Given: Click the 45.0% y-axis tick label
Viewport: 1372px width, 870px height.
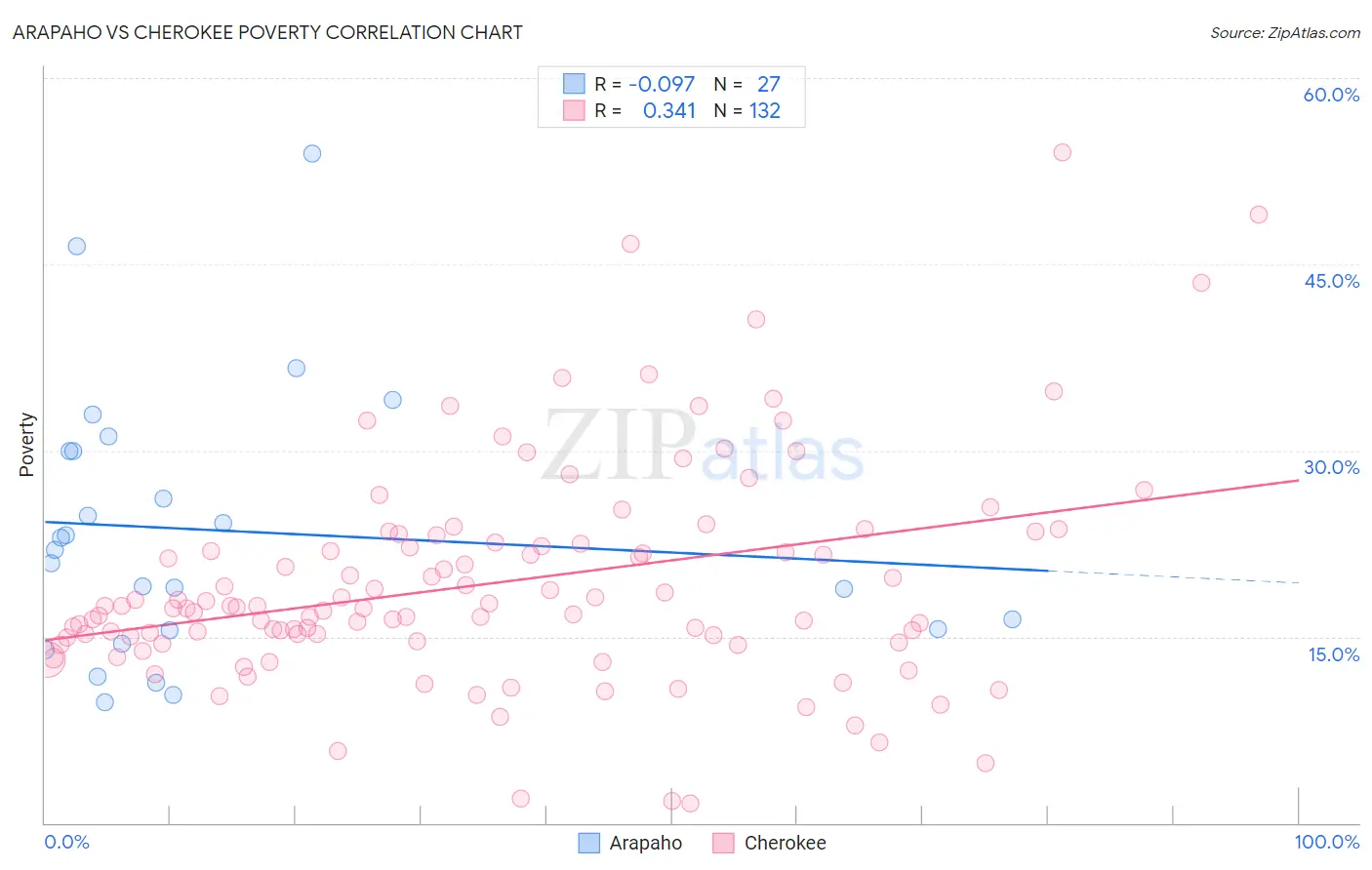Looking at the screenshot, I should click(1331, 281).
